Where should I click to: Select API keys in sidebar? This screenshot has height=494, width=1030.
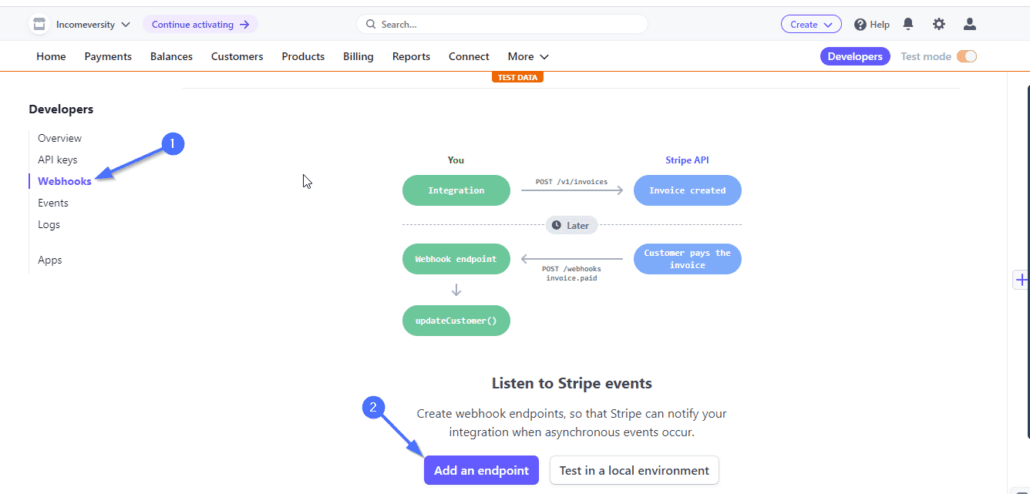point(57,160)
